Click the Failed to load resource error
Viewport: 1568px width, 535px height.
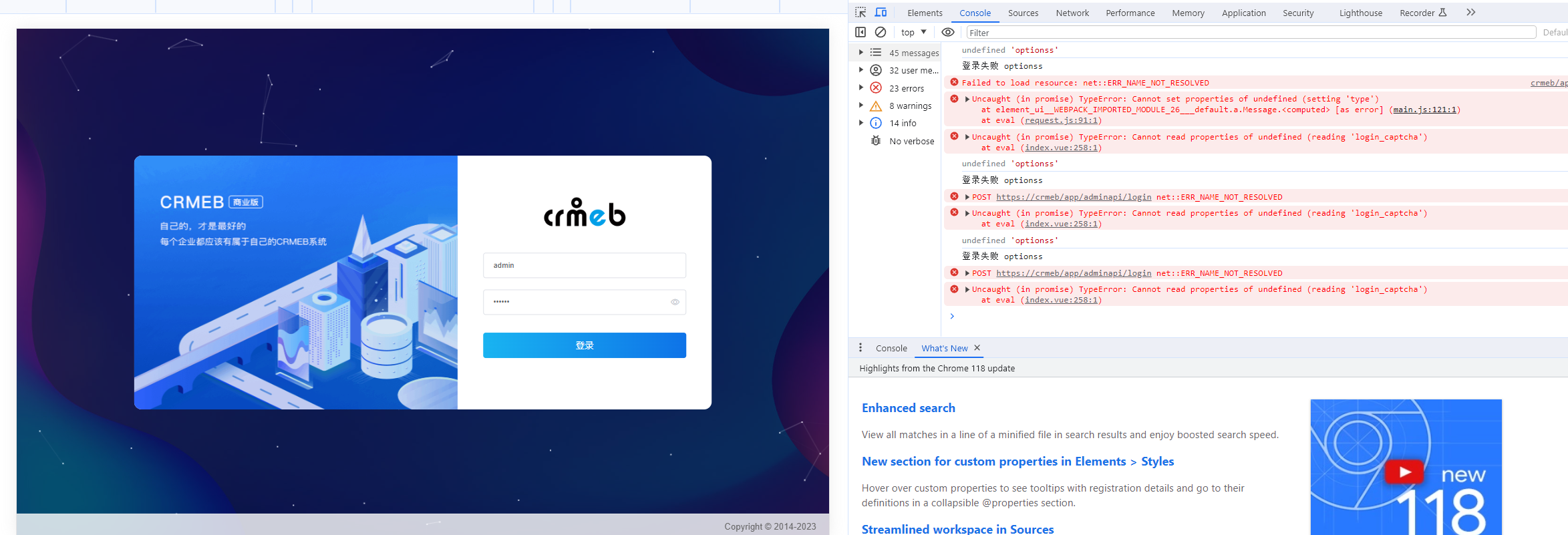tap(1085, 83)
